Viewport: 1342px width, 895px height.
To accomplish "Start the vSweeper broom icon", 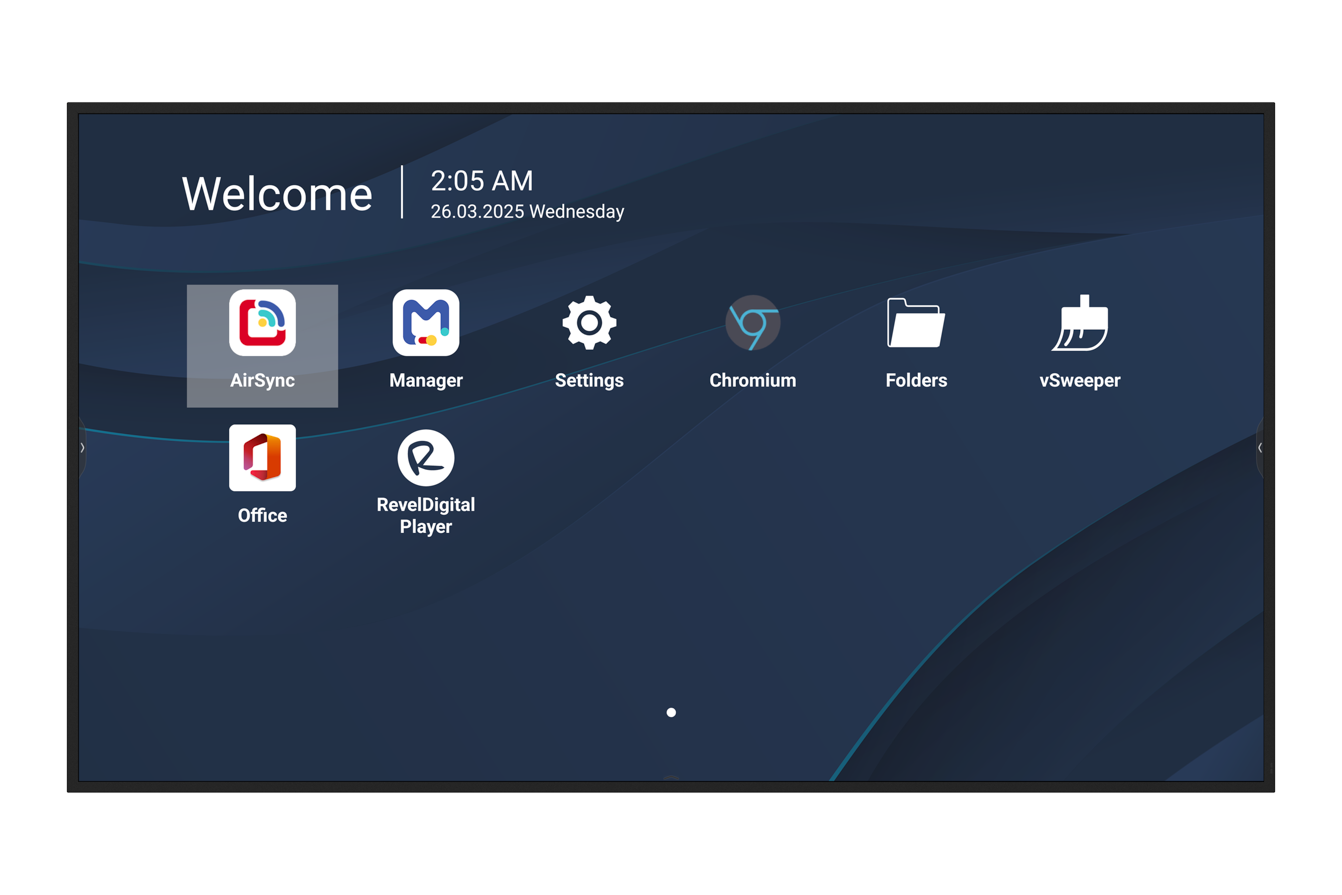I will coord(1080,323).
